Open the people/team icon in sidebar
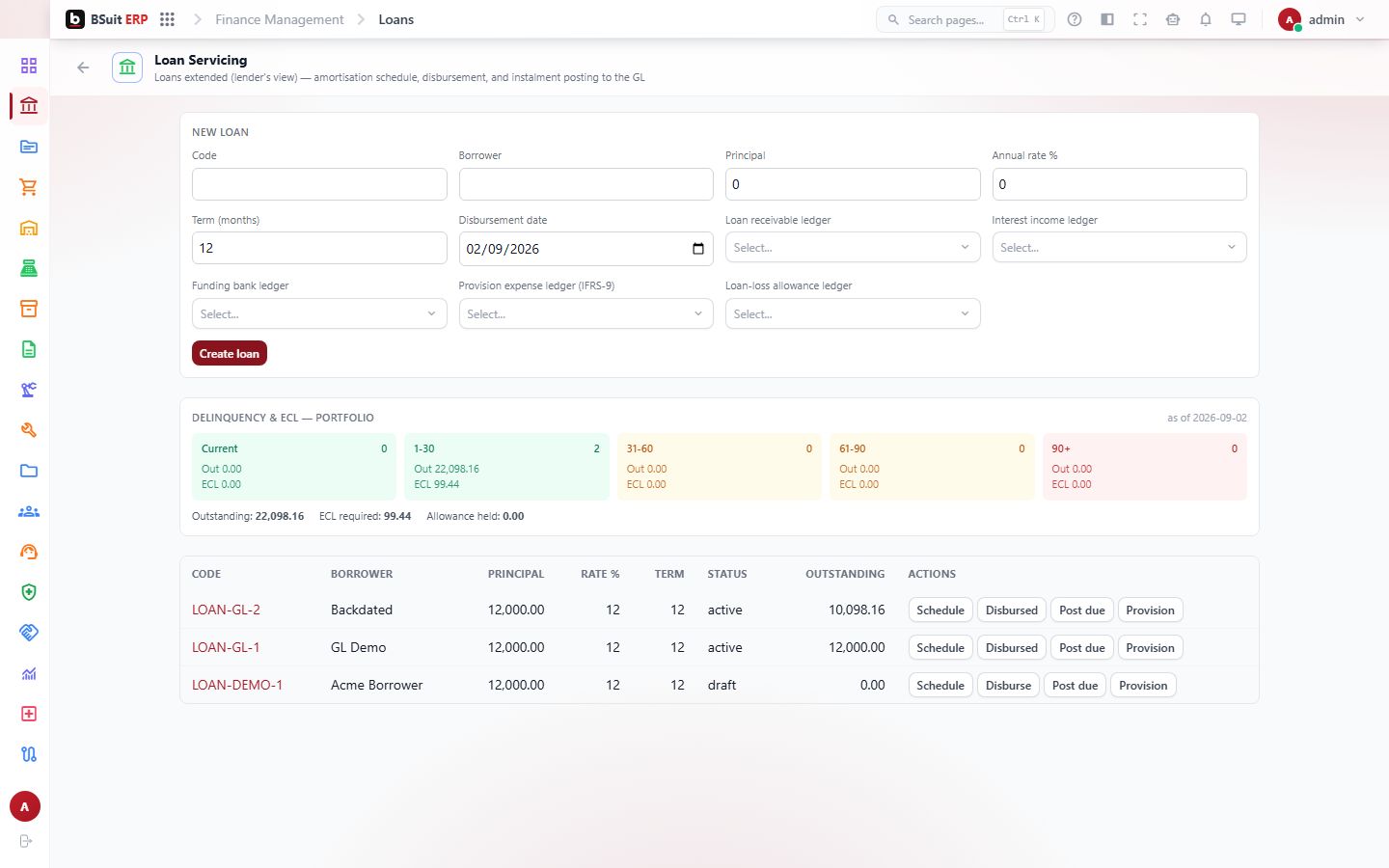The height and width of the screenshot is (868, 1389). coord(29,511)
